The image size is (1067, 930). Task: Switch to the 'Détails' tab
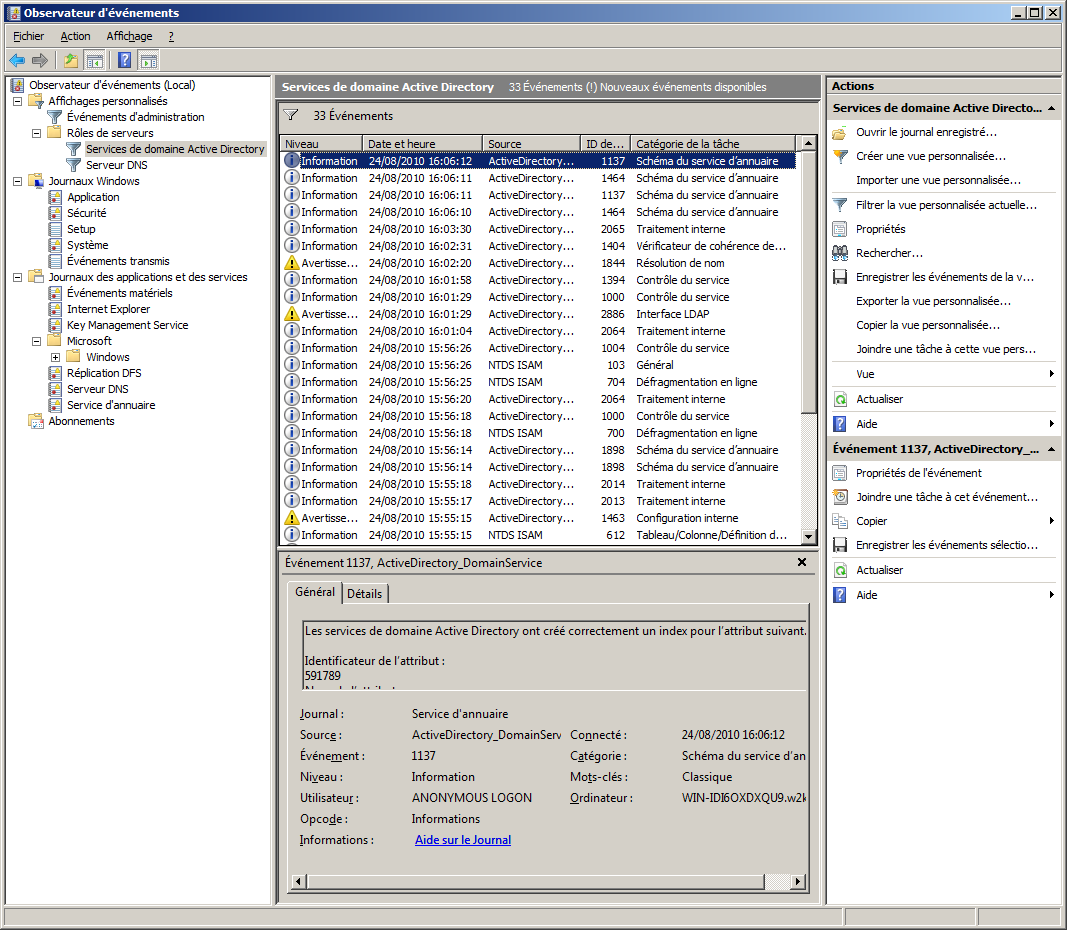[364, 594]
